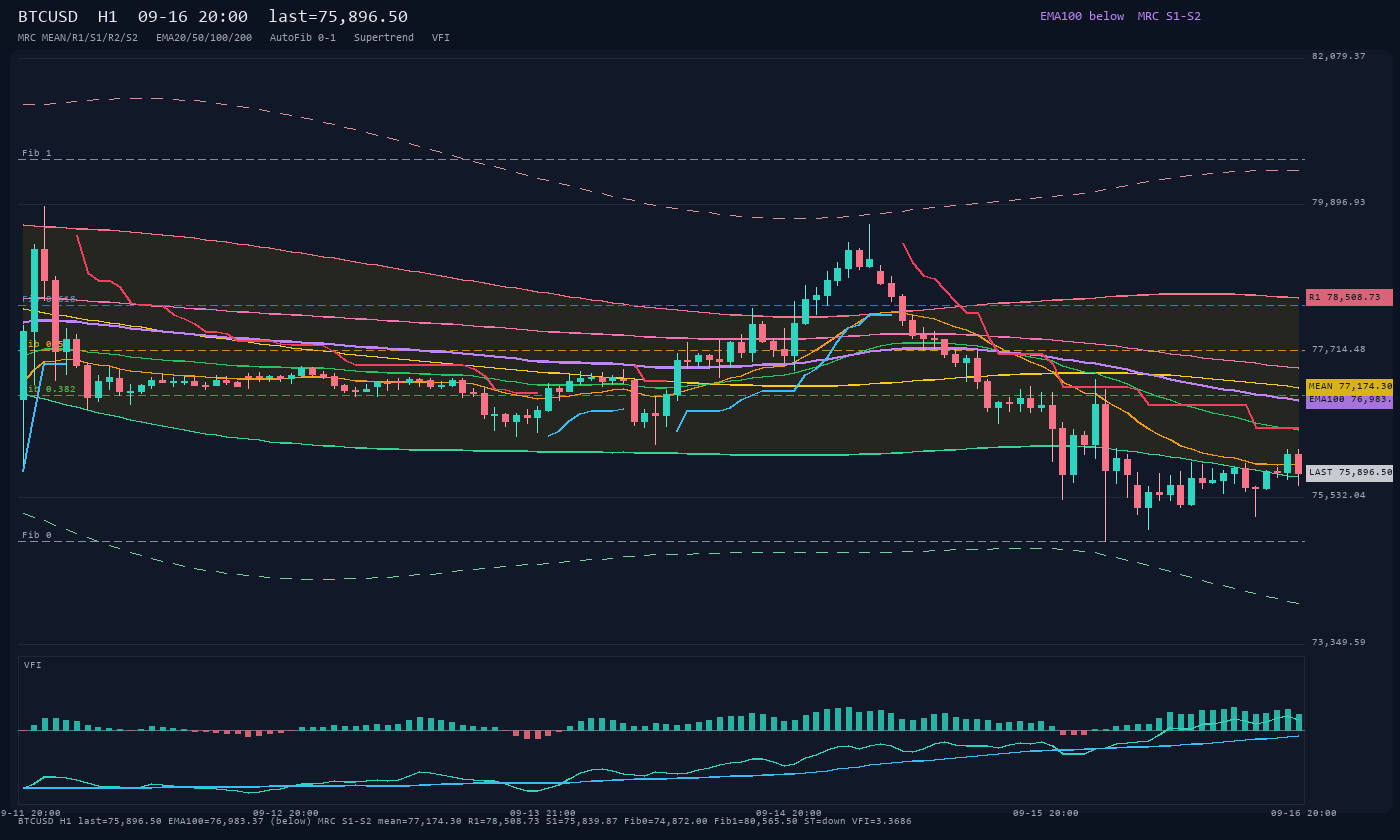Screen dimensions: 1400x840
Task: Click the last=75,896.50 value in the header
Action: [338, 16]
